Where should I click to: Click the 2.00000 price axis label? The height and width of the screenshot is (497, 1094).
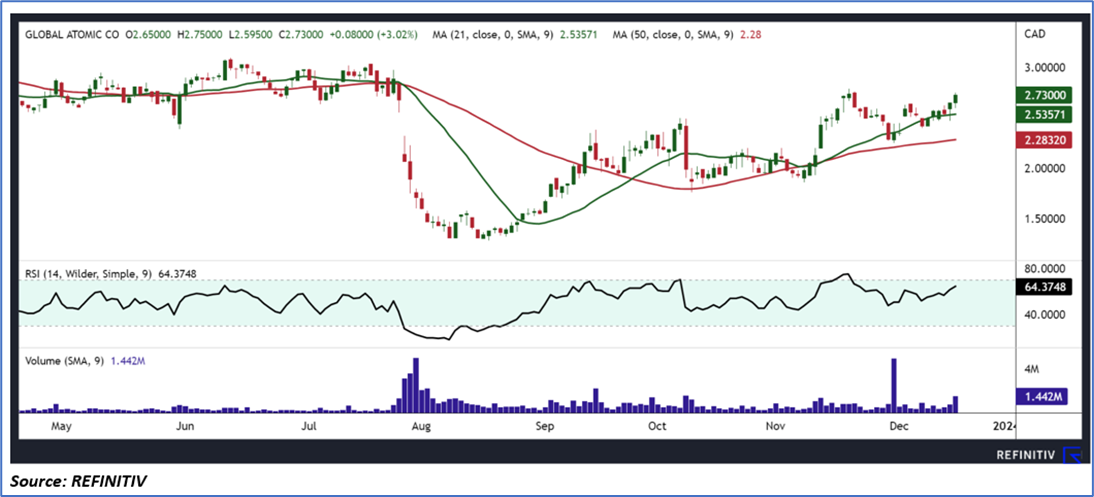pyautogui.click(x=1044, y=168)
